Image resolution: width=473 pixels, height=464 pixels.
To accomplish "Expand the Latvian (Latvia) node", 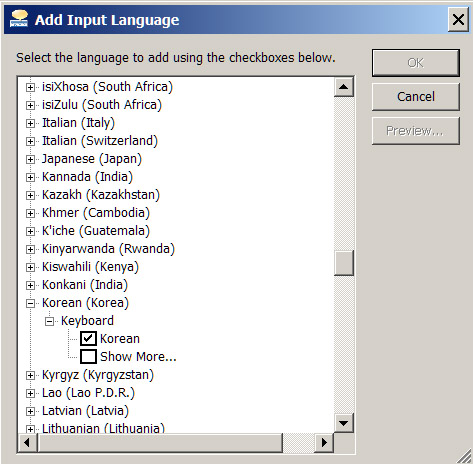I will click(30, 411).
